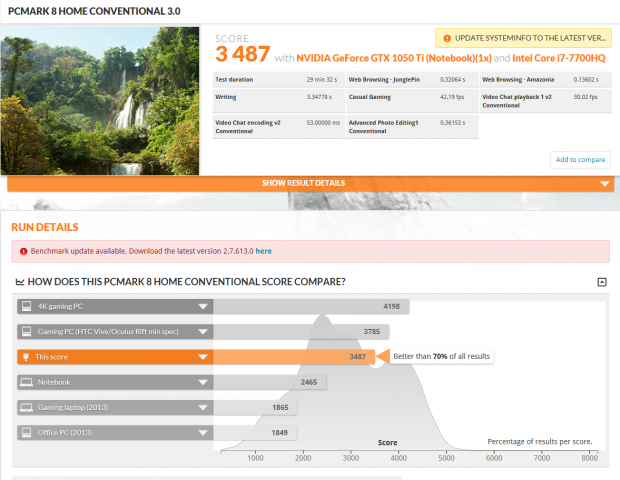Screen dimensions: 620x480
Task: Click the Advanced Photo Editing1 Conventional label
Action: [384, 127]
